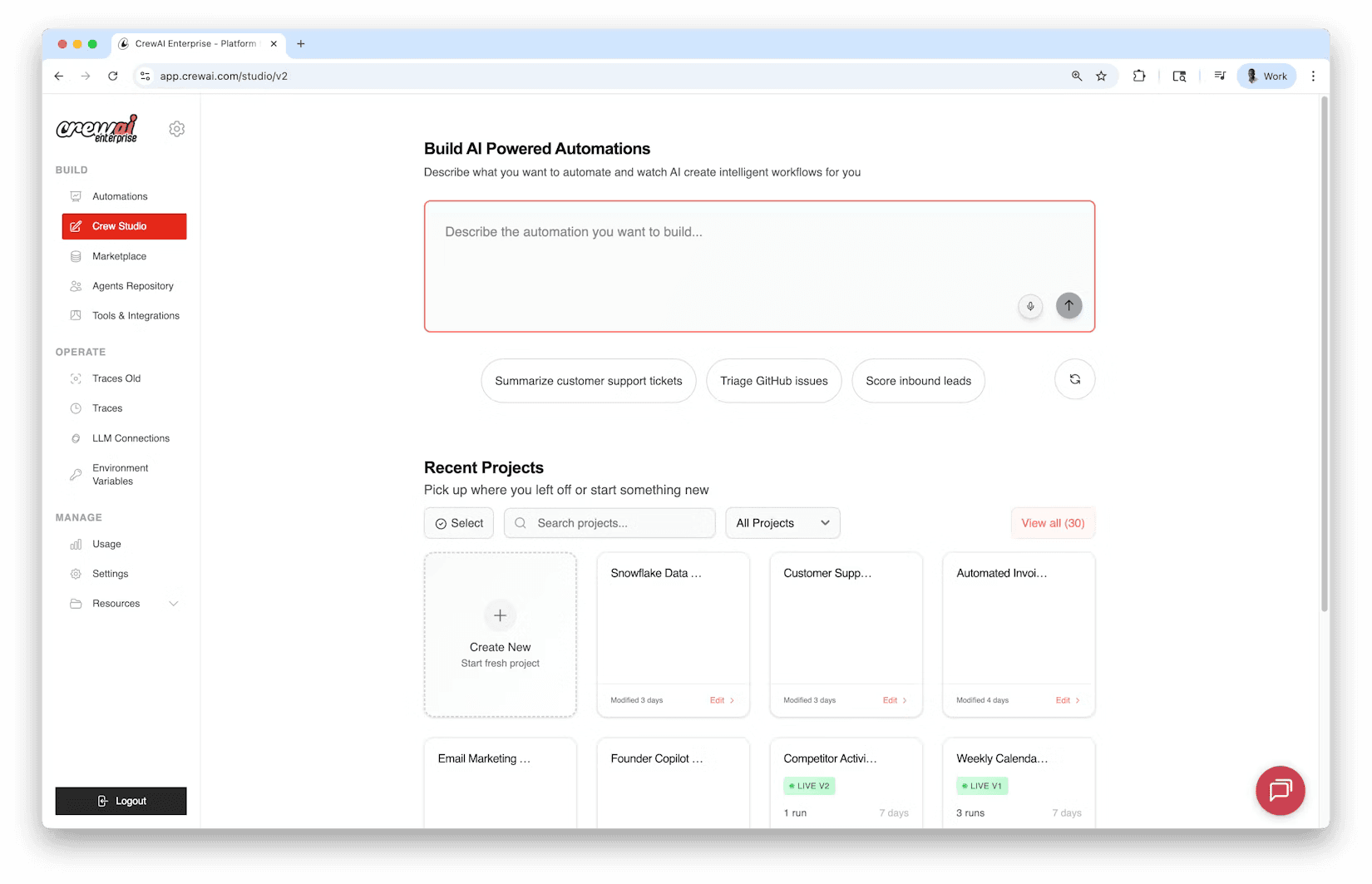This screenshot has height=884, width=1372.
Task: Switch to the CrewAI Enterprise browser tab
Action: pos(197,43)
